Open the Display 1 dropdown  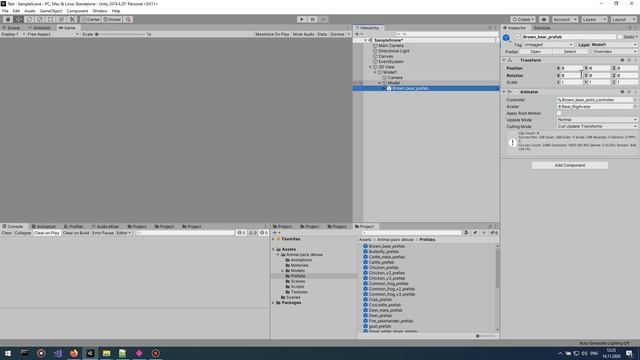(13, 34)
